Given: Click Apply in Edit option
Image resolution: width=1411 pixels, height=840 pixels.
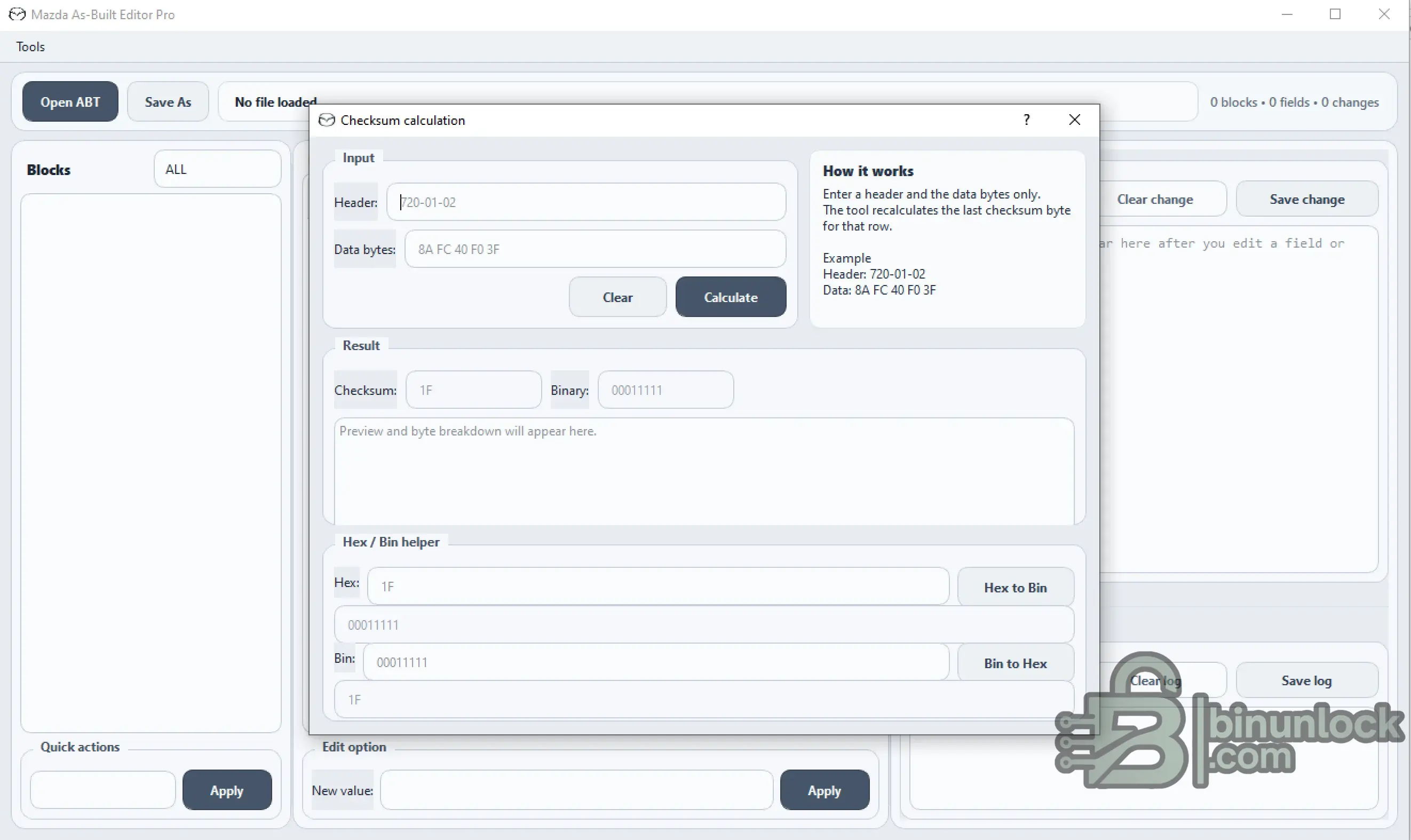Looking at the screenshot, I should (825, 790).
